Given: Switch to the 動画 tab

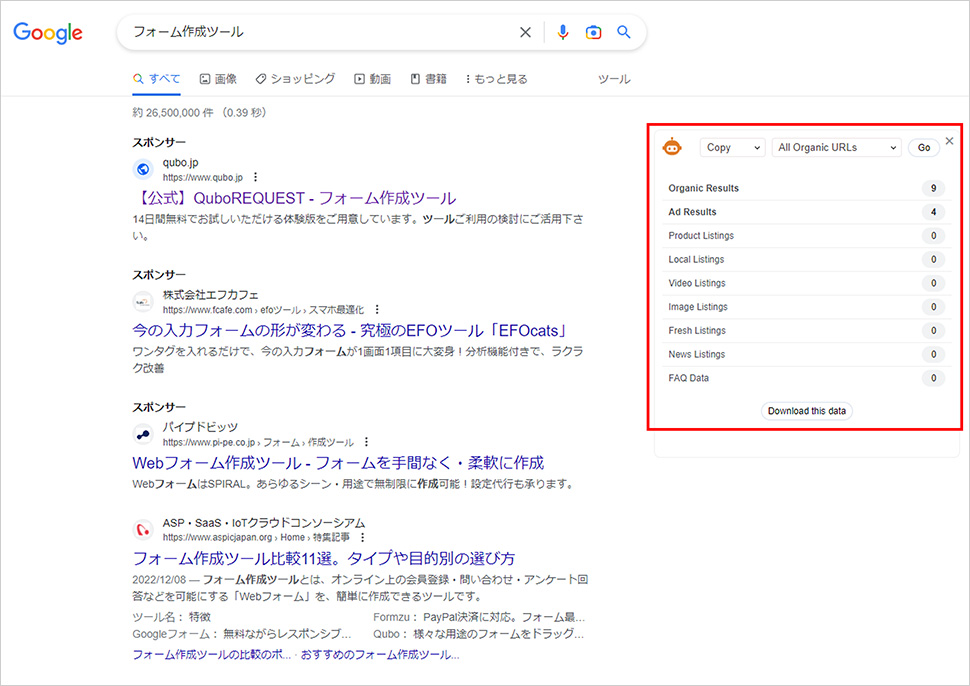Looking at the screenshot, I should coord(373,79).
